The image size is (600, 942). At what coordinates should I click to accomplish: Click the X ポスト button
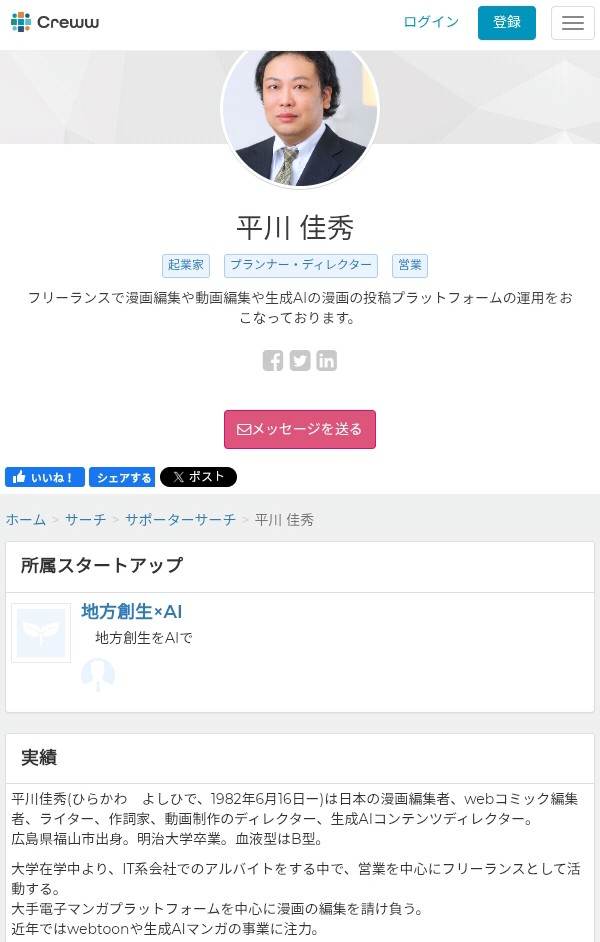[198, 477]
